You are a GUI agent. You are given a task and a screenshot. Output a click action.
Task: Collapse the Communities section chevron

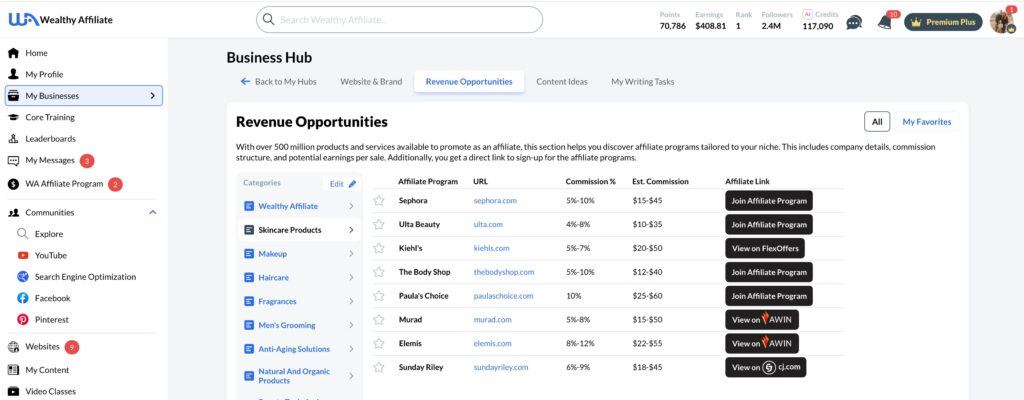pyautogui.click(x=153, y=212)
